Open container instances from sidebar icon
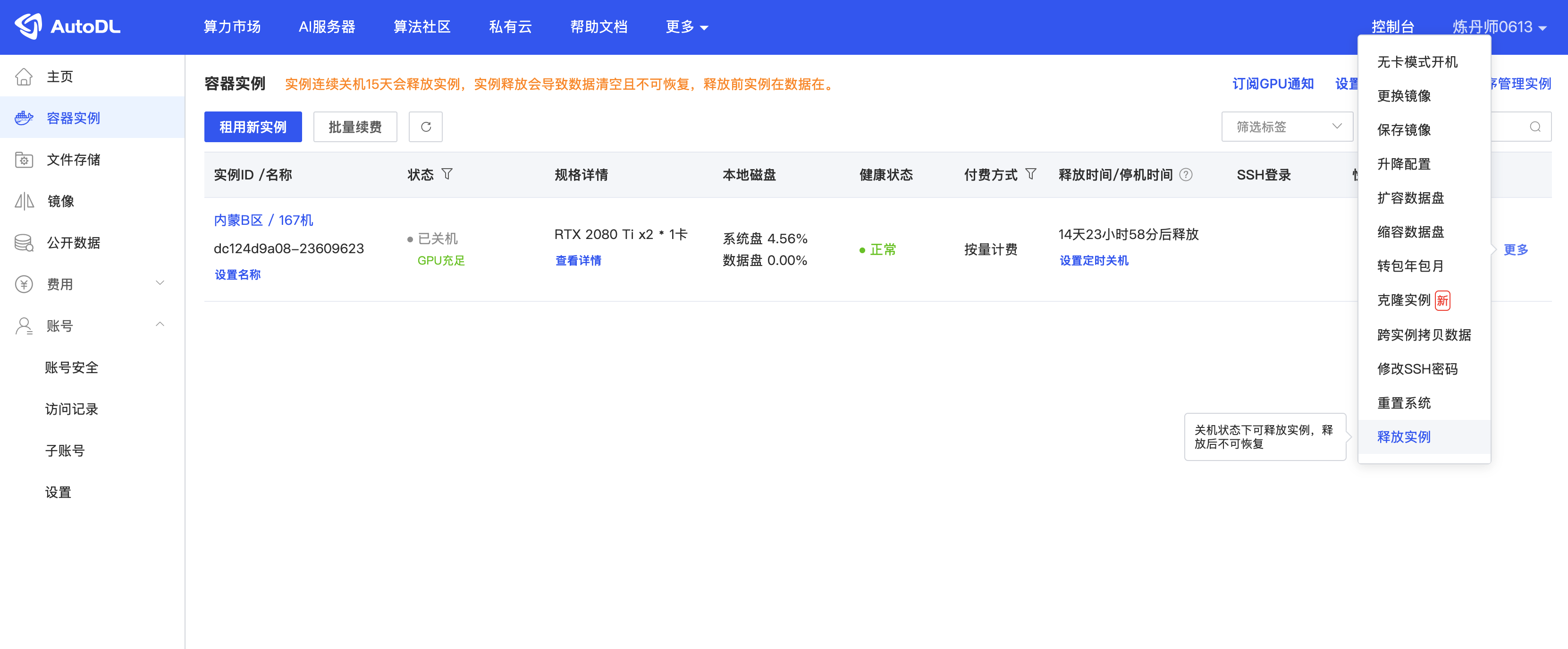Viewport: 1568px width, 649px height. coord(25,118)
